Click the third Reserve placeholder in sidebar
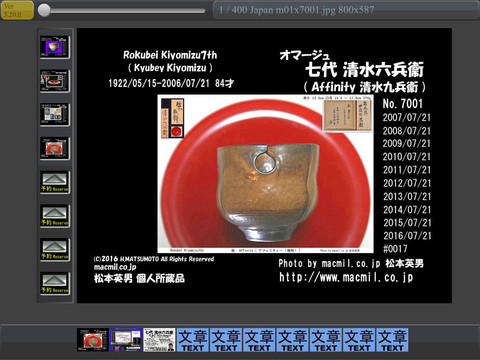This screenshot has width=480, height=360. [55, 250]
